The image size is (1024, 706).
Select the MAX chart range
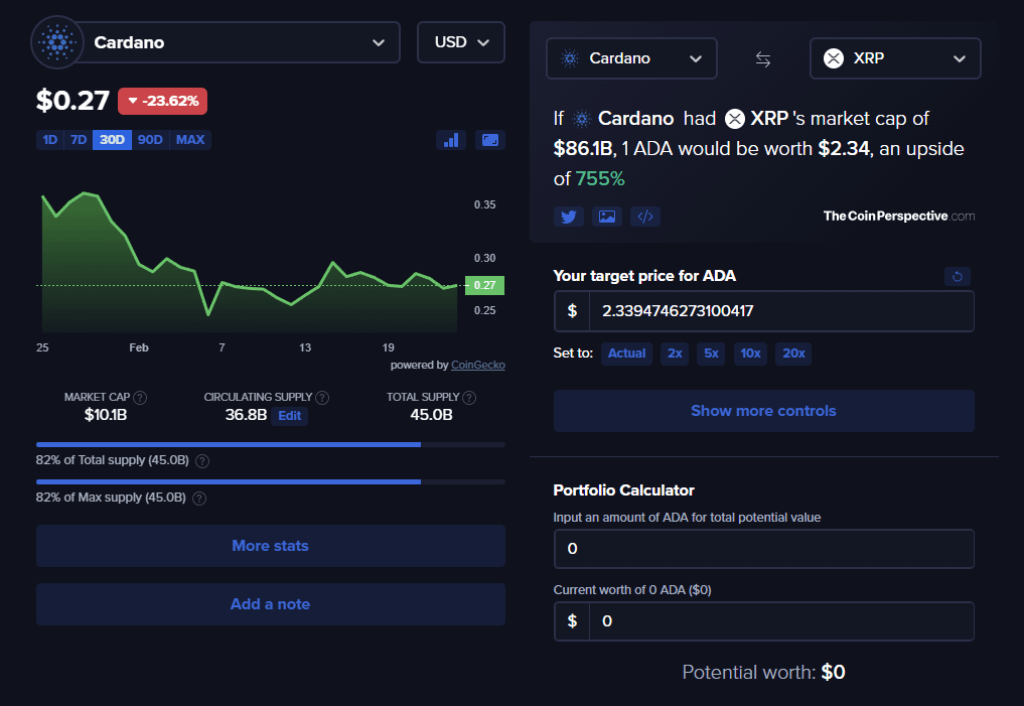pos(190,140)
